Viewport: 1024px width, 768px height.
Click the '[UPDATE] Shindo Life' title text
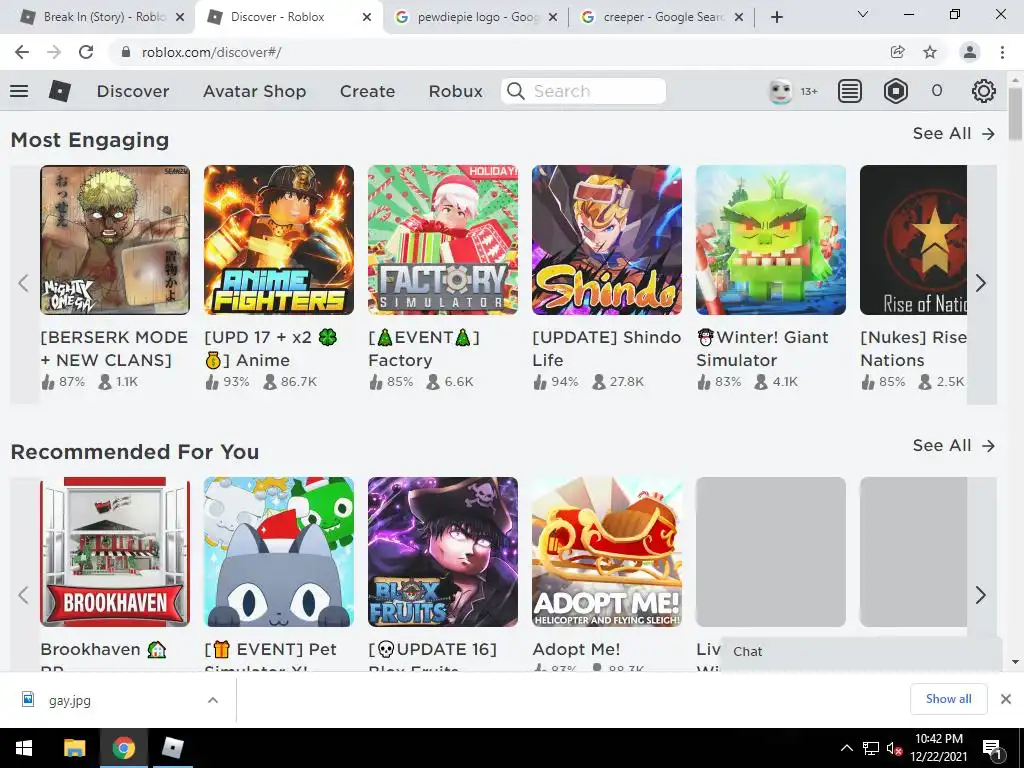tap(607, 349)
